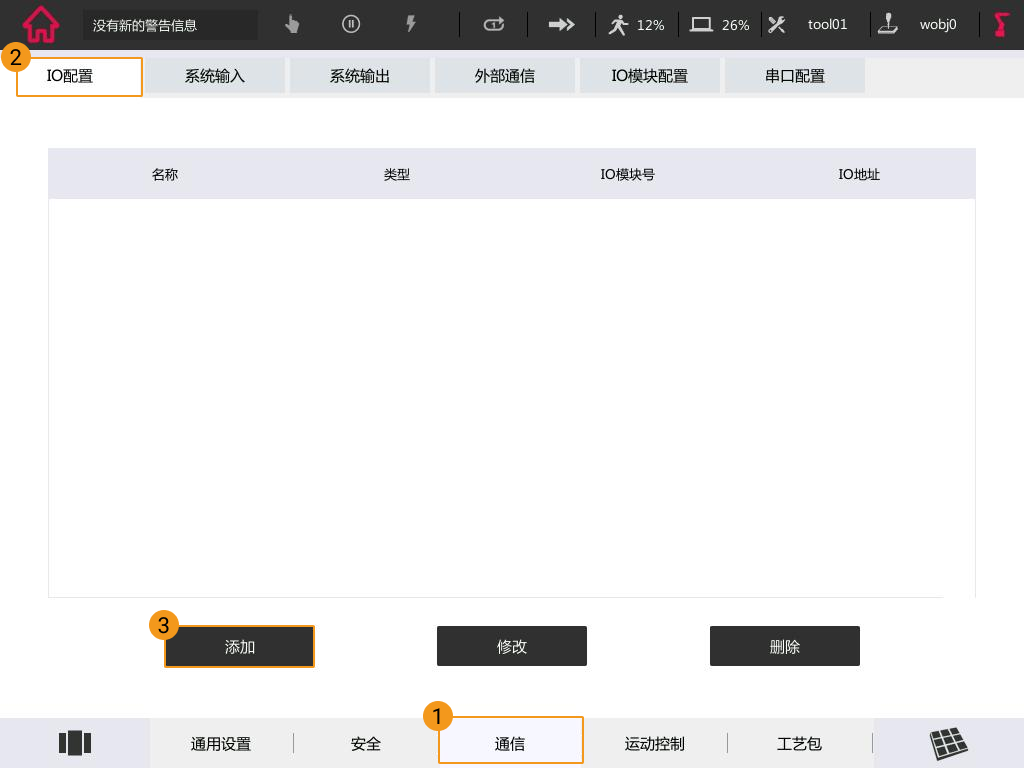
Task: Open the bottom-left panel layout icon
Action: click(x=75, y=743)
